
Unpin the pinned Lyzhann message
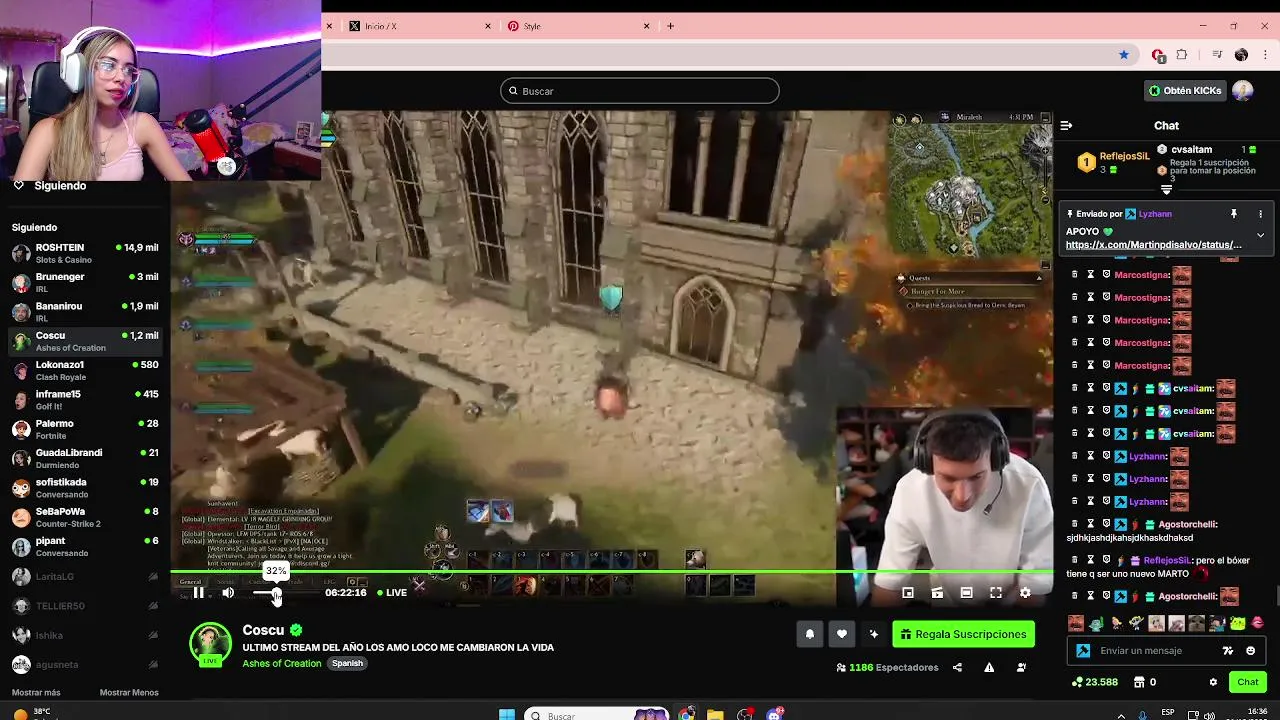click(1234, 214)
